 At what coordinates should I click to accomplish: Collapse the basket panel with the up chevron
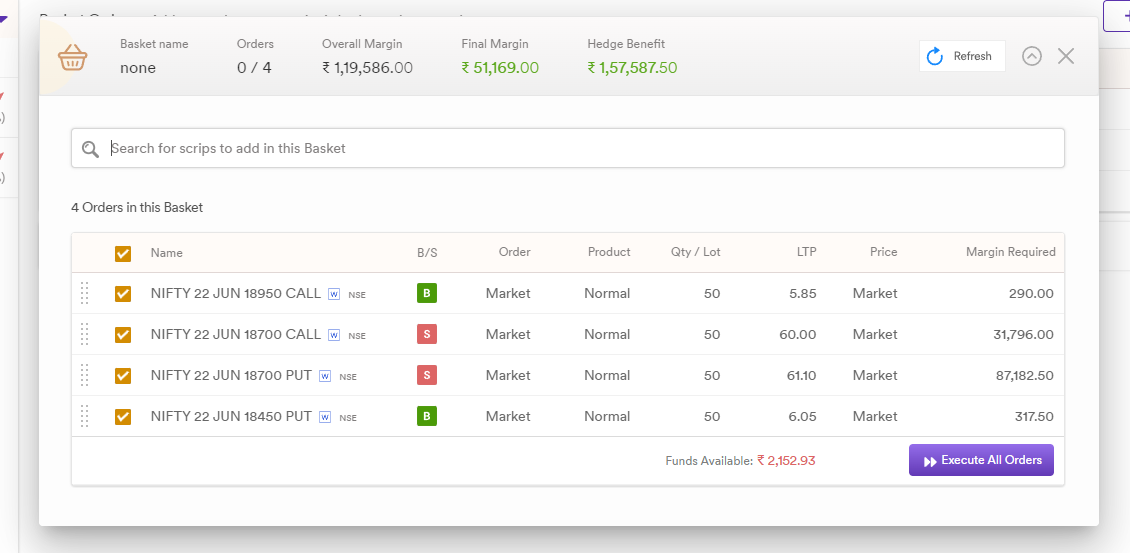[1032, 56]
